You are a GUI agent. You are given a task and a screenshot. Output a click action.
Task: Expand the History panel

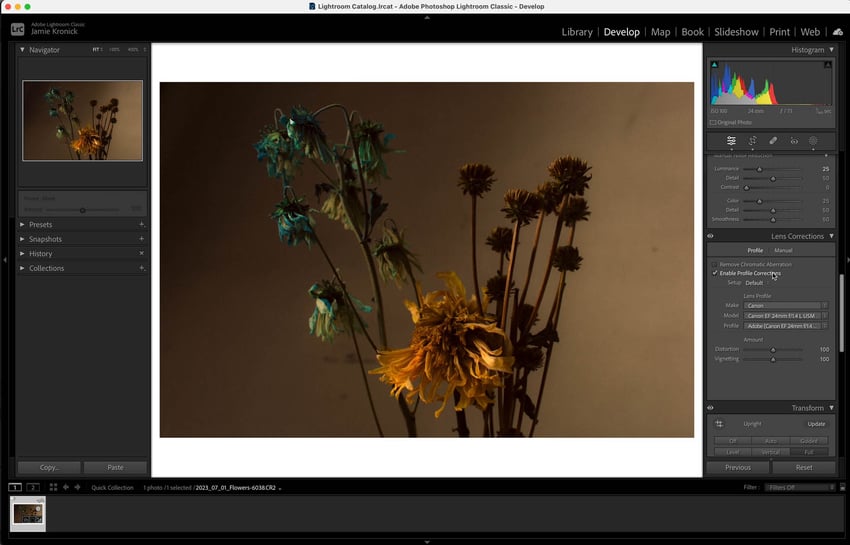22,253
